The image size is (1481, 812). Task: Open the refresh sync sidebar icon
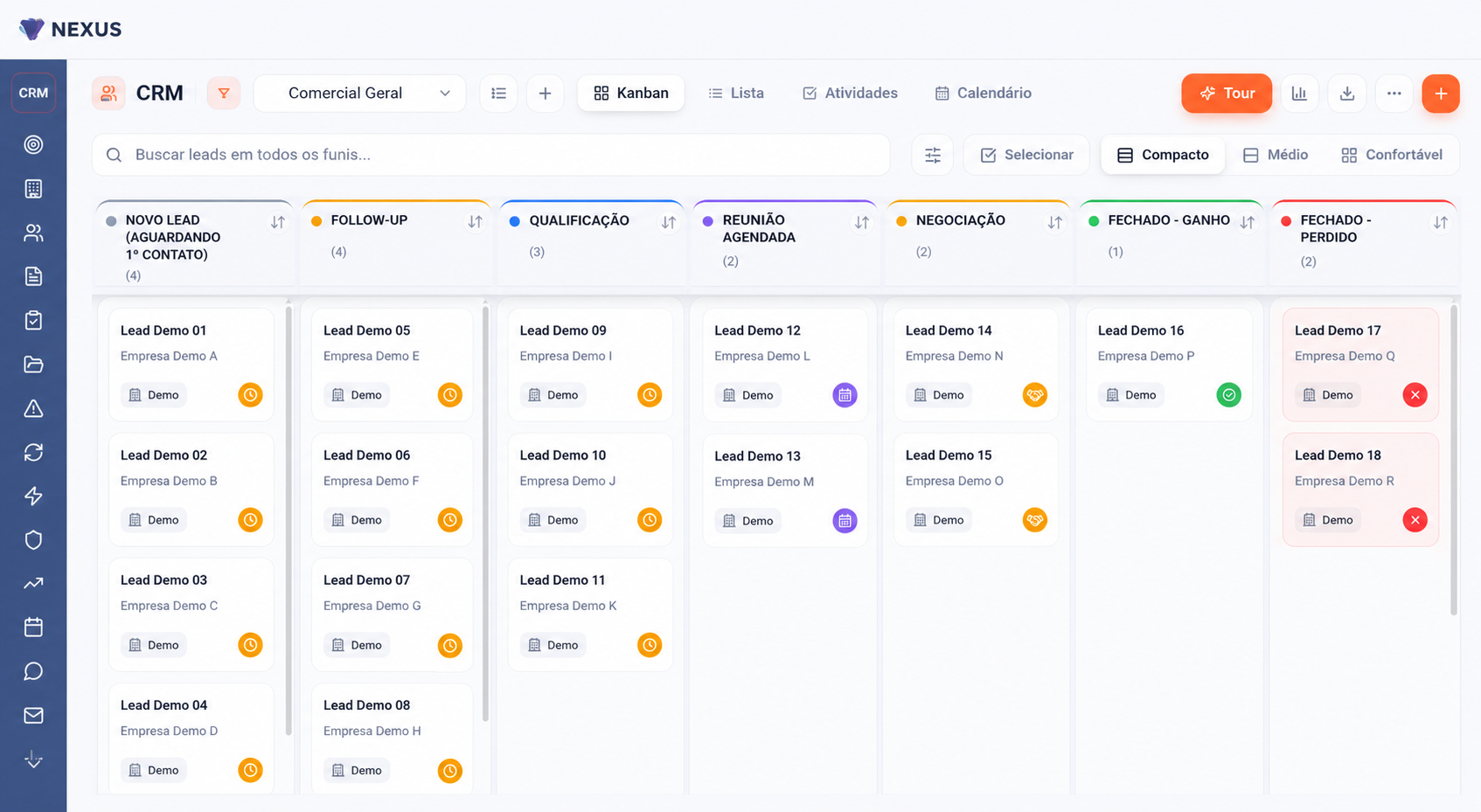pos(33,452)
